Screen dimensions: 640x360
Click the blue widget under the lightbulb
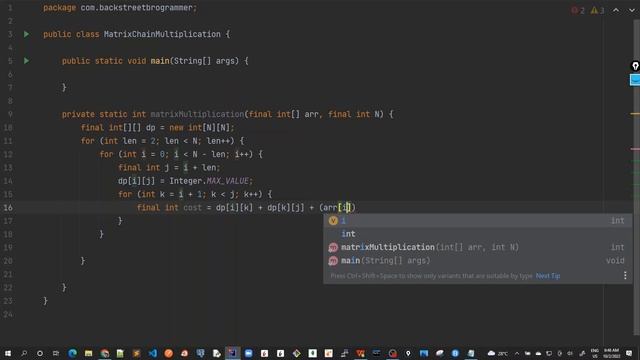[x=635, y=80]
